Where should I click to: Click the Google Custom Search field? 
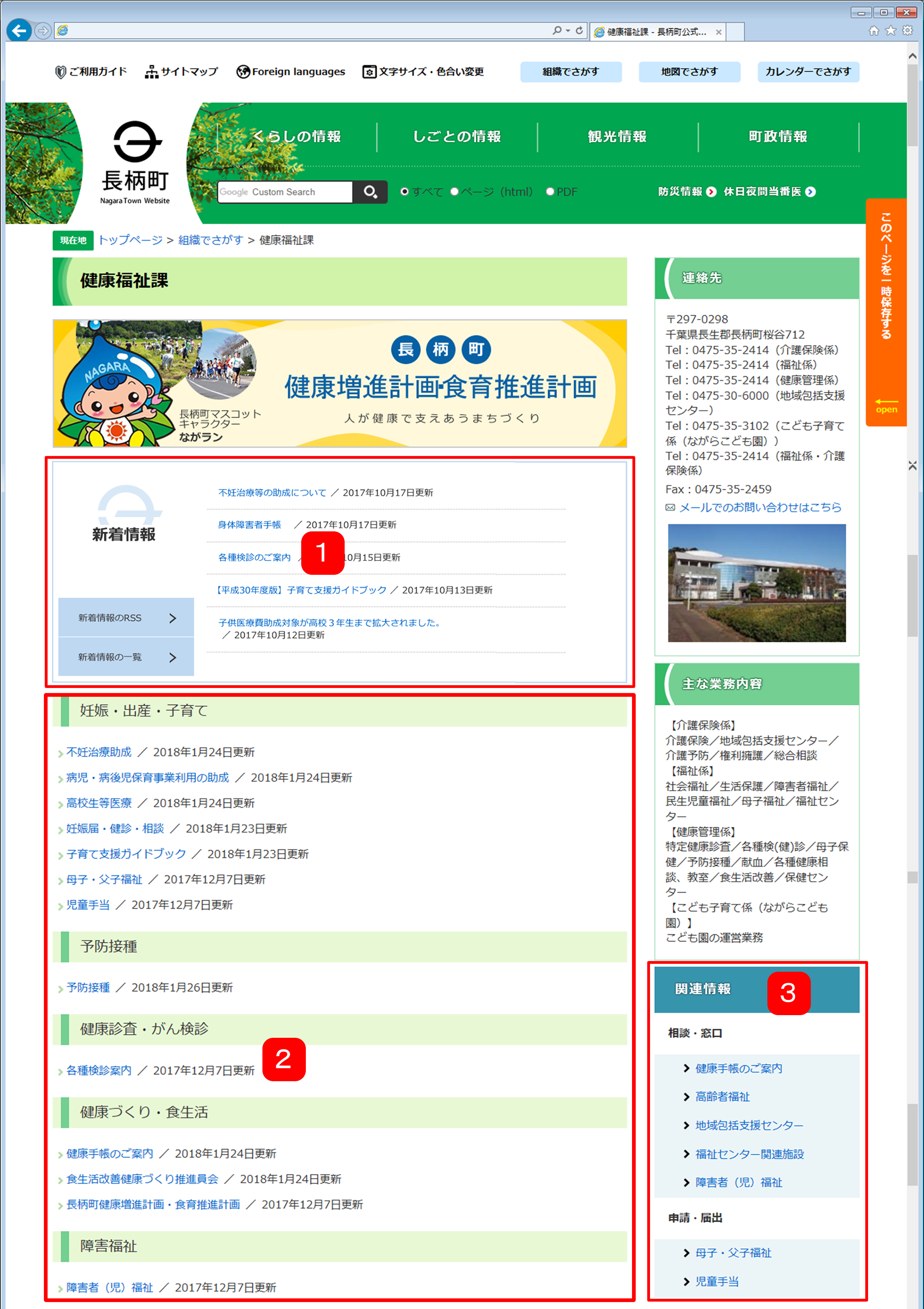pyautogui.click(x=285, y=192)
